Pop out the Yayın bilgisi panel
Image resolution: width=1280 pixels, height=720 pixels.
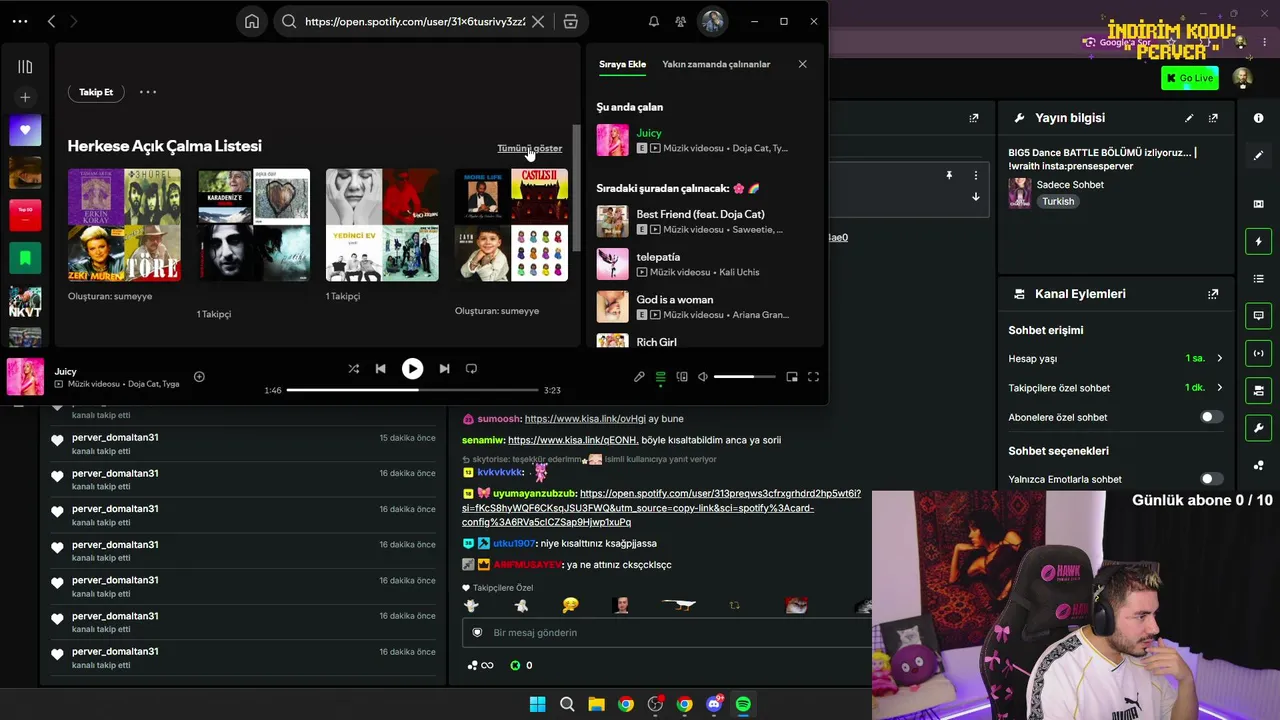coord(1213,118)
